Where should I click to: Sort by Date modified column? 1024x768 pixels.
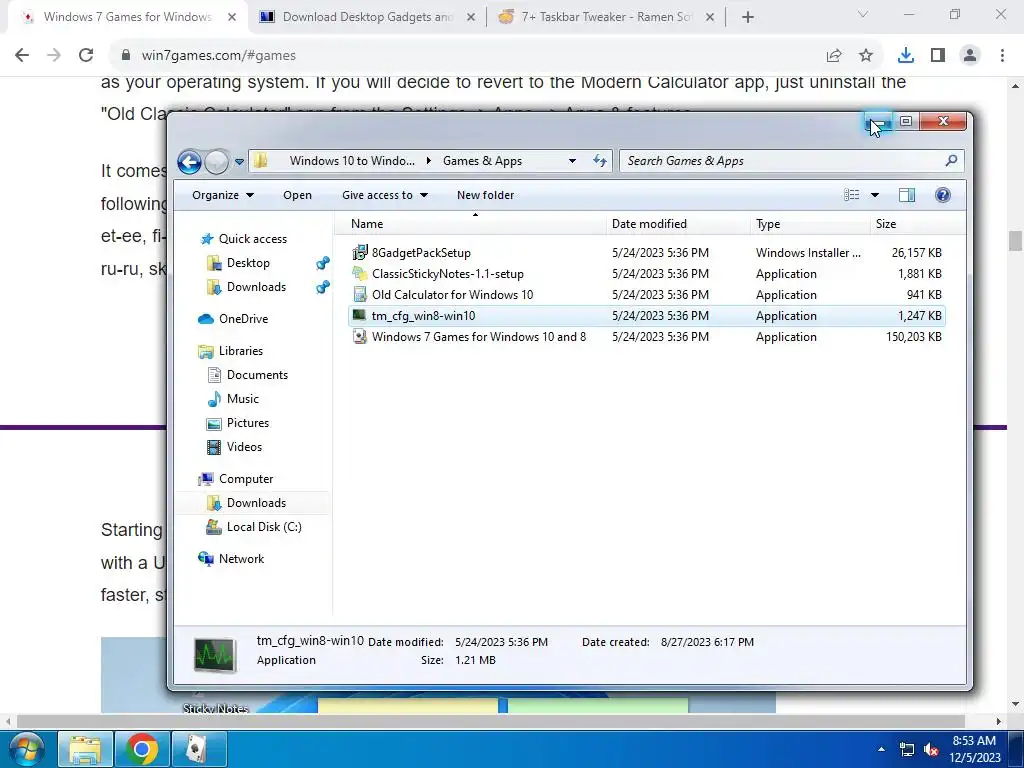tap(678, 223)
